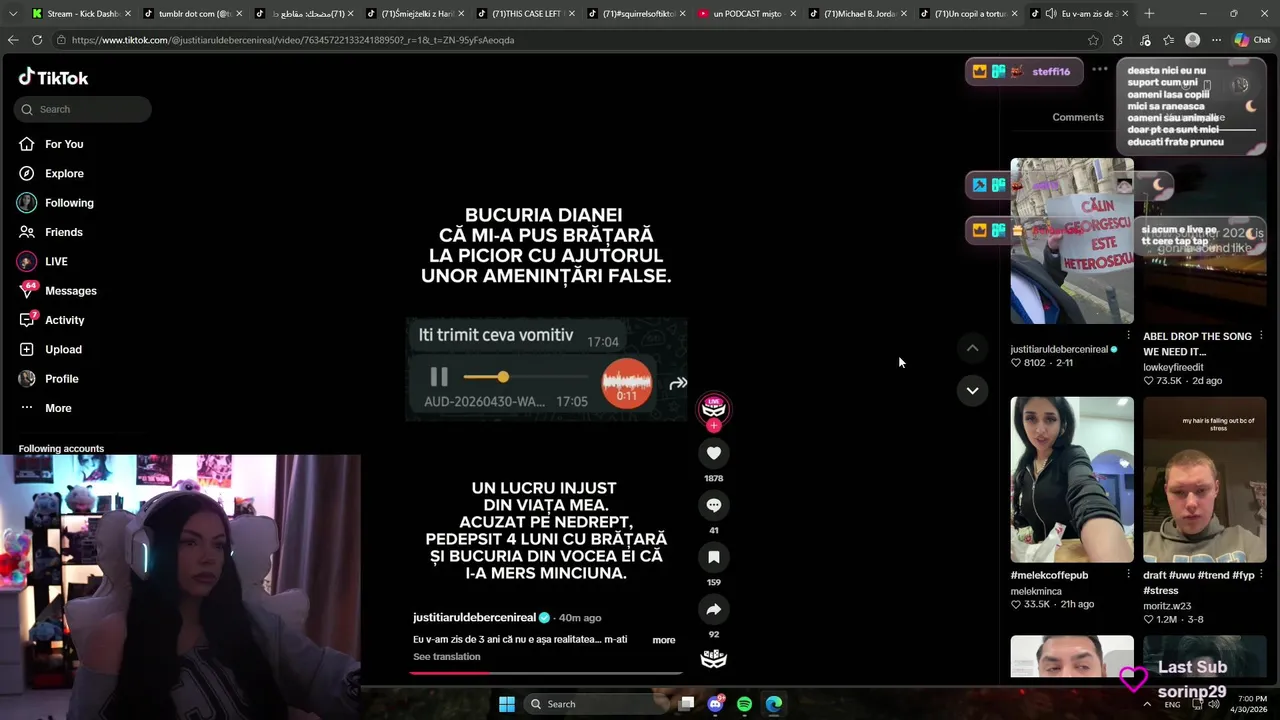Show hidden system tray icons

[1146, 704]
